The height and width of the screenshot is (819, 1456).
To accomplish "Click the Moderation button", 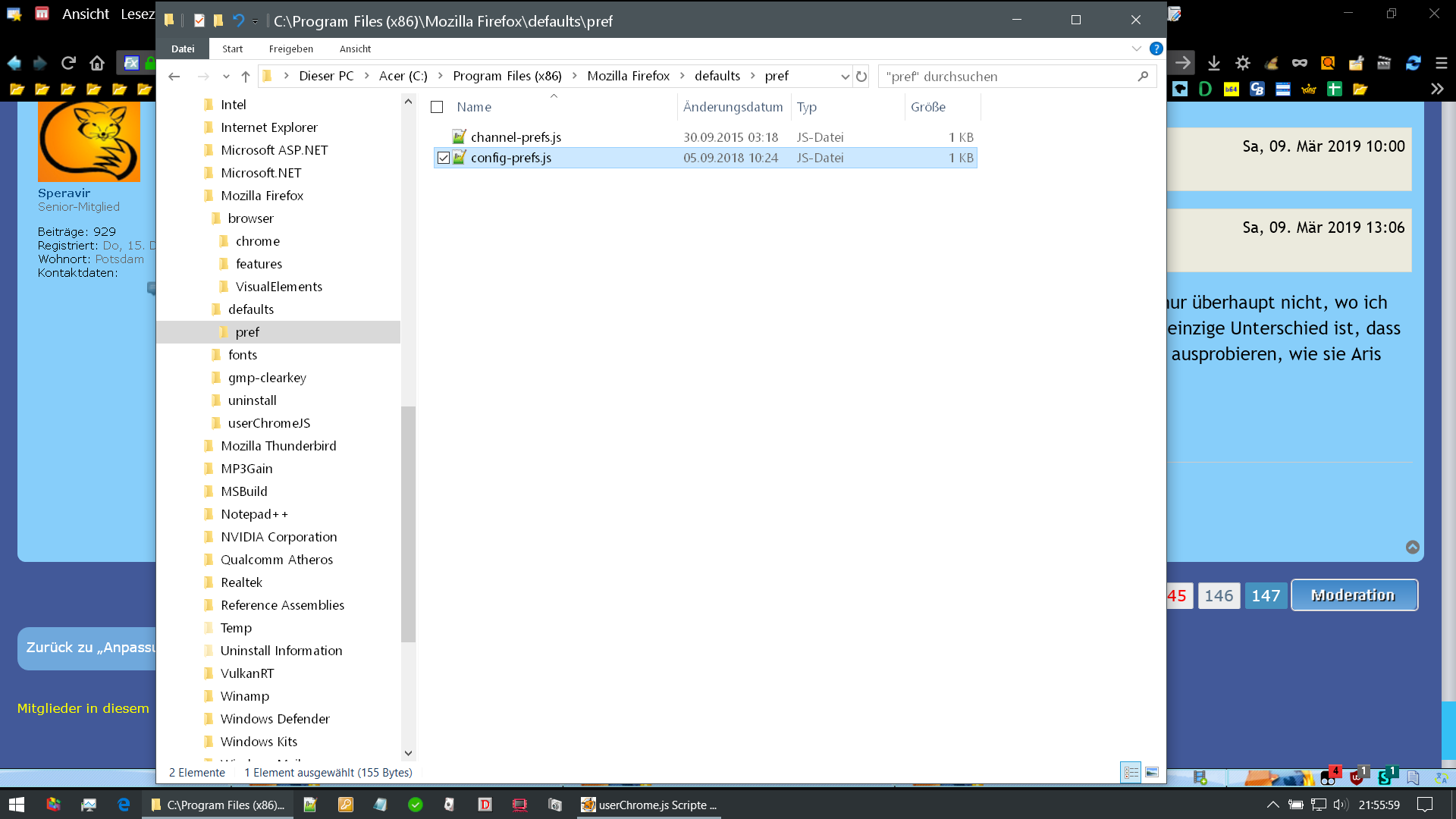I will (x=1354, y=595).
